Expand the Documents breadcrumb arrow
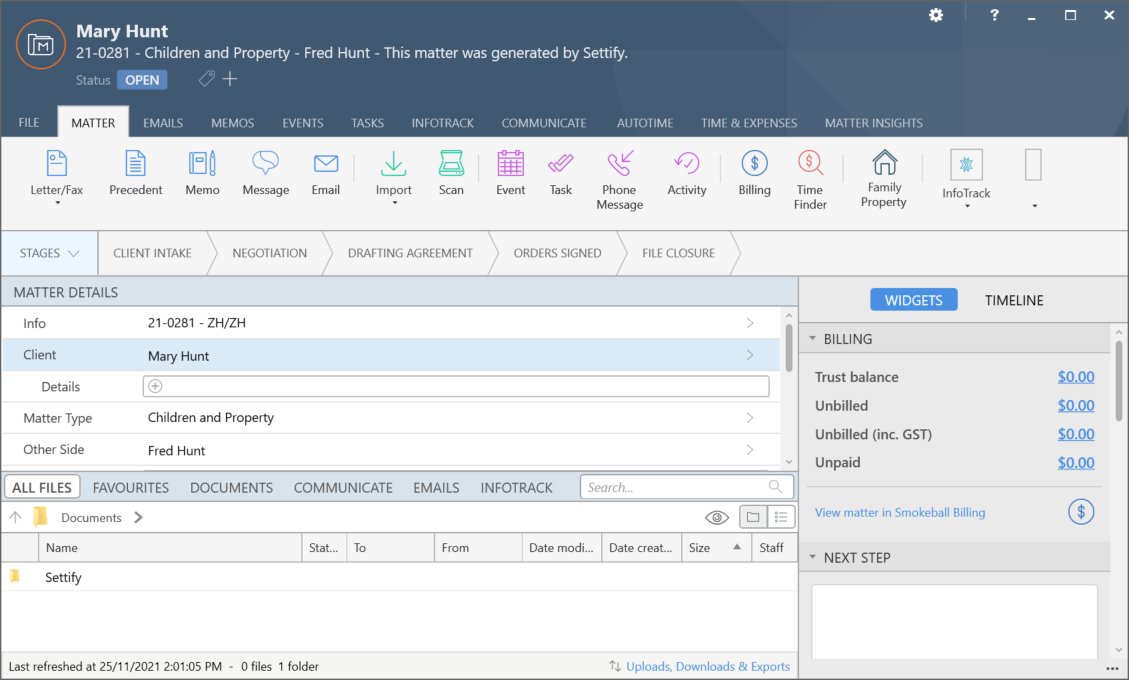Screen dimensions: 1129x680 138,517
